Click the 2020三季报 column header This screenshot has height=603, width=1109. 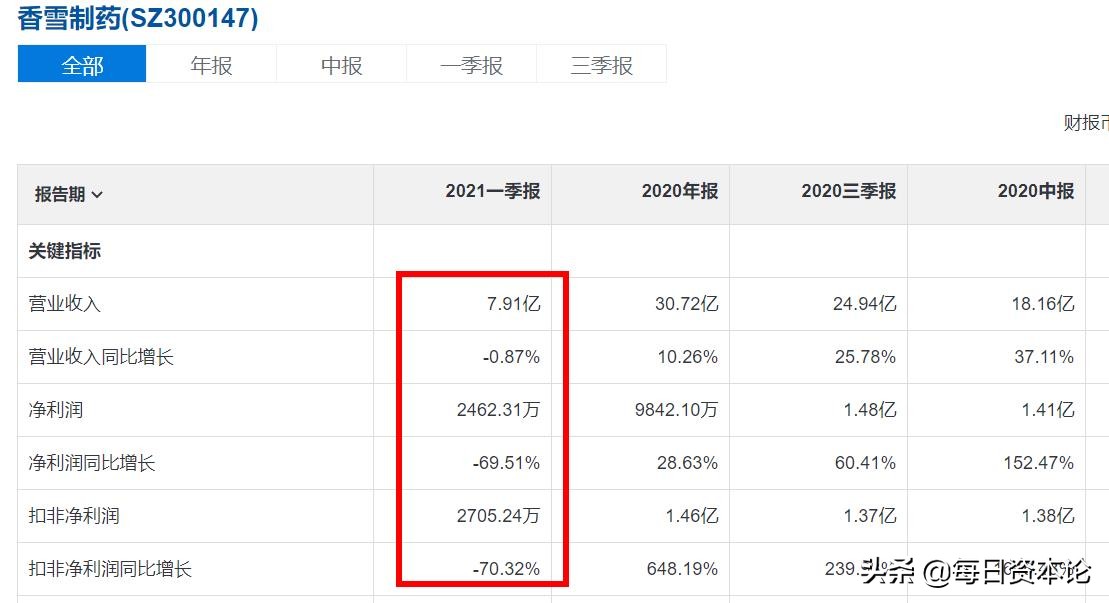[848, 191]
